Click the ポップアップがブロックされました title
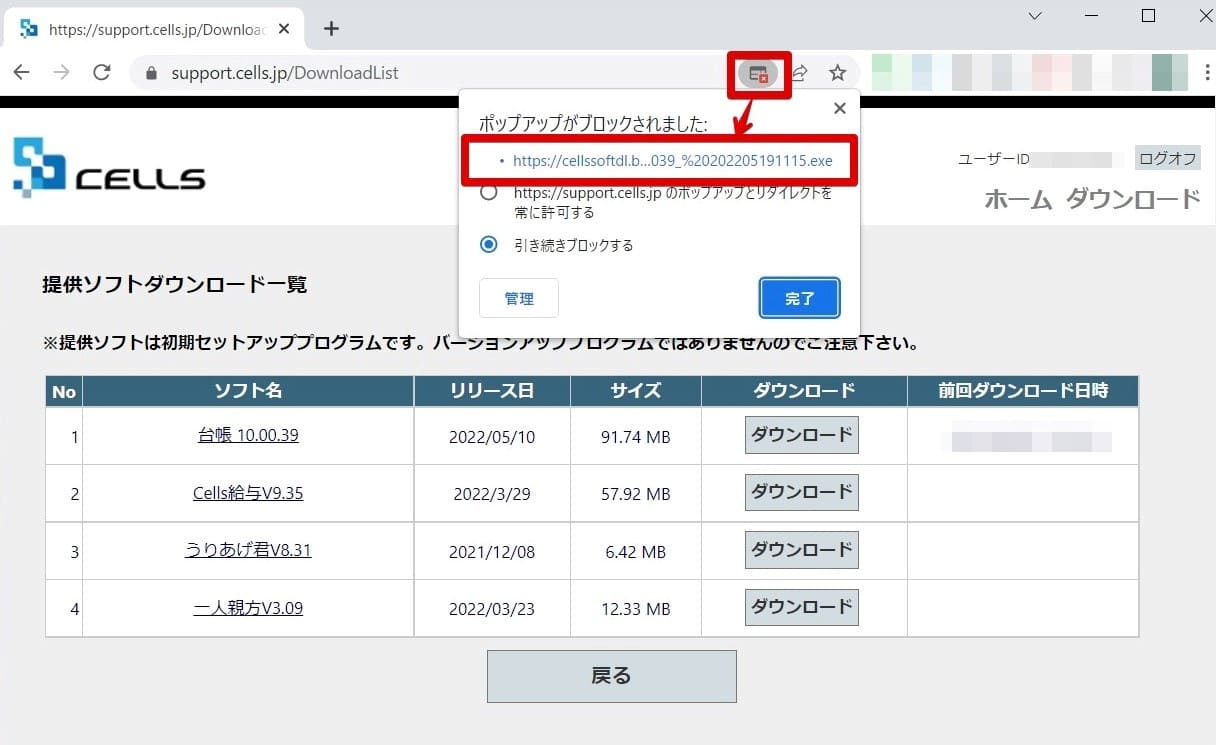Image resolution: width=1216 pixels, height=745 pixels. (593, 125)
